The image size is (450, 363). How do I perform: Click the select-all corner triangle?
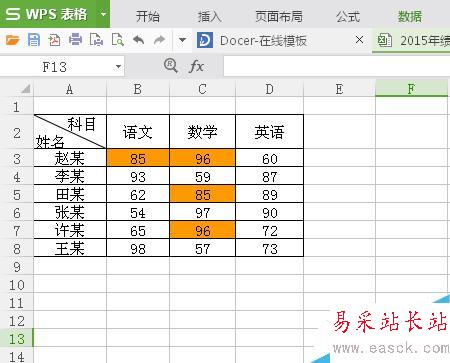25,89
